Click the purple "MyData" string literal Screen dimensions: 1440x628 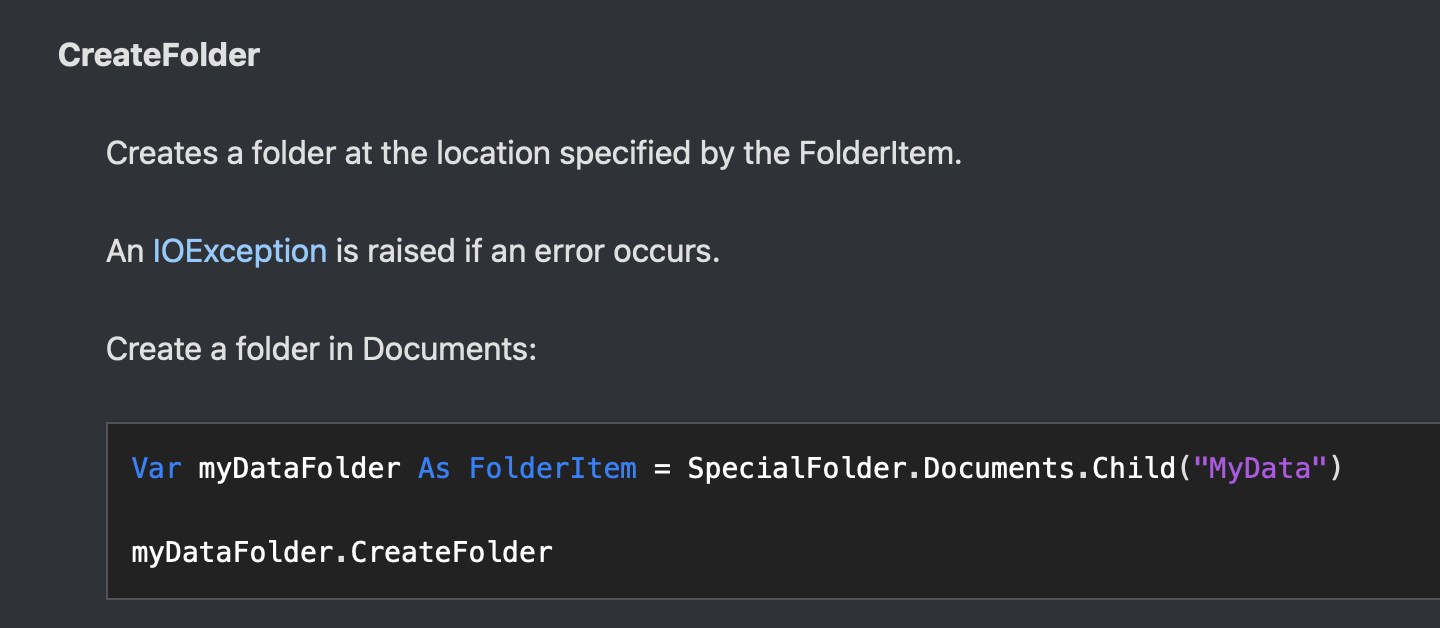pos(1260,467)
